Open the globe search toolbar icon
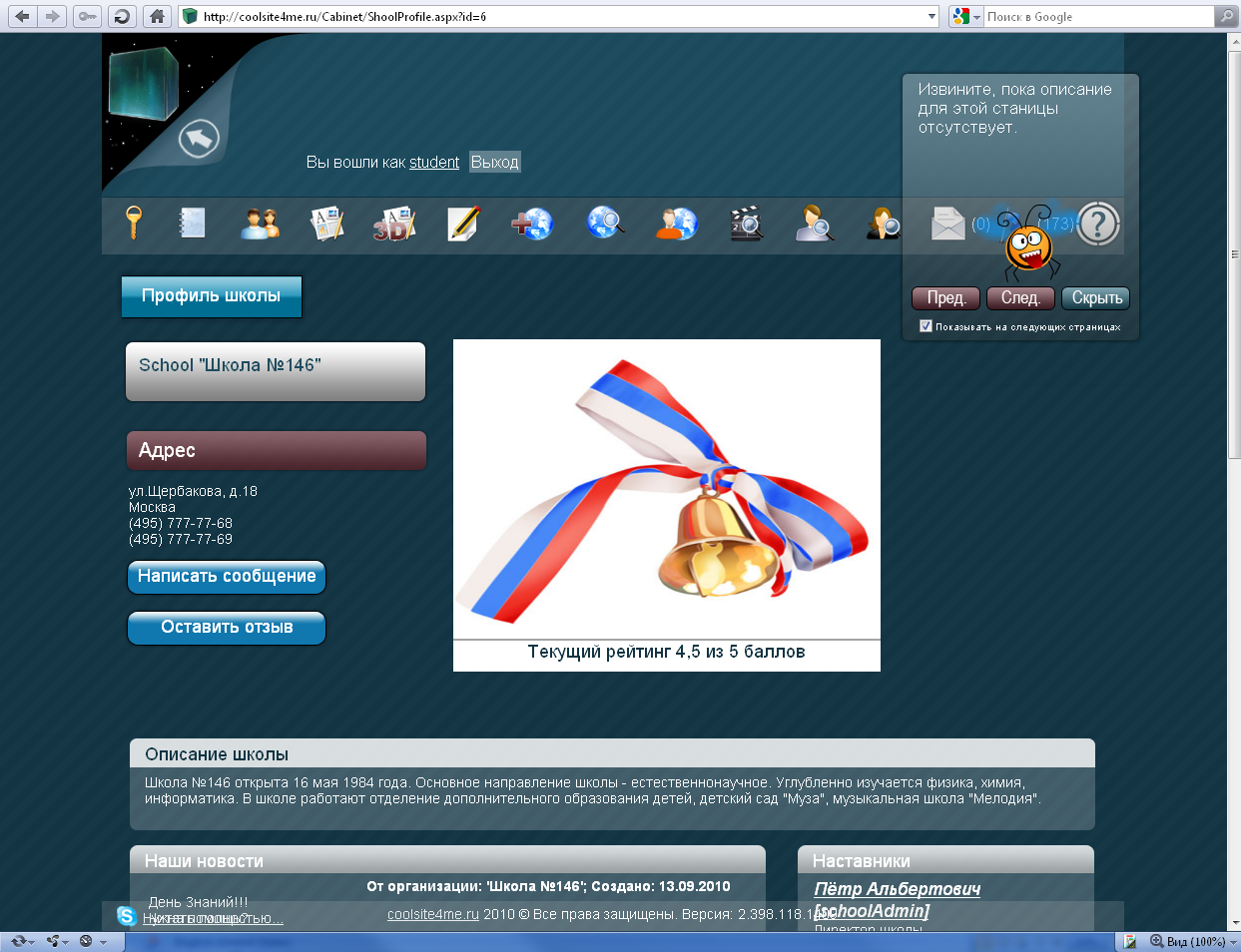The image size is (1241, 952). tap(604, 225)
